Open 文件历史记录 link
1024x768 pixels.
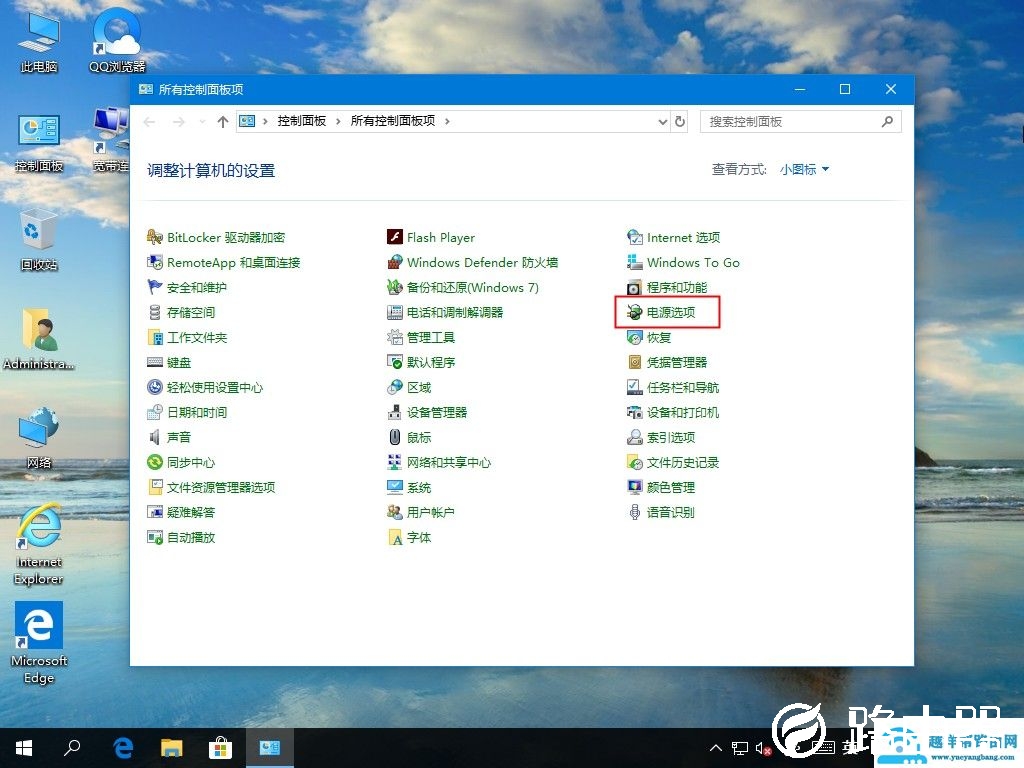(x=682, y=462)
